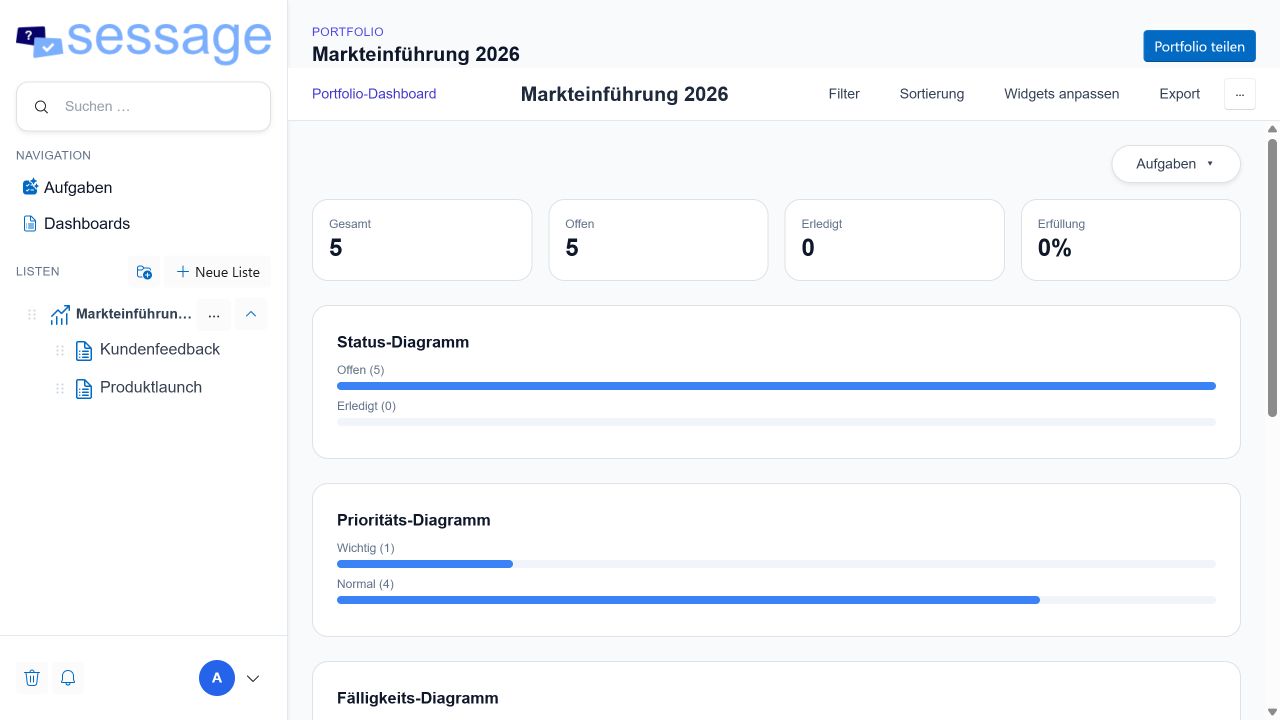Open the more options ellipsis button
1280x720 pixels.
click(1240, 94)
